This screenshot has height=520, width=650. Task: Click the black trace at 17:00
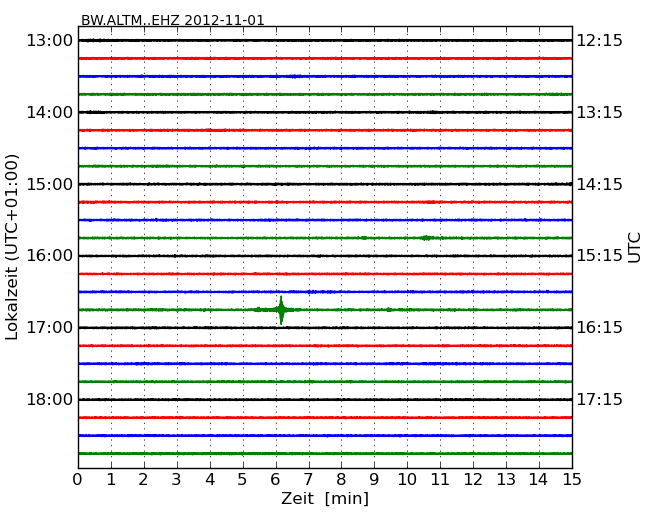(x=325, y=328)
